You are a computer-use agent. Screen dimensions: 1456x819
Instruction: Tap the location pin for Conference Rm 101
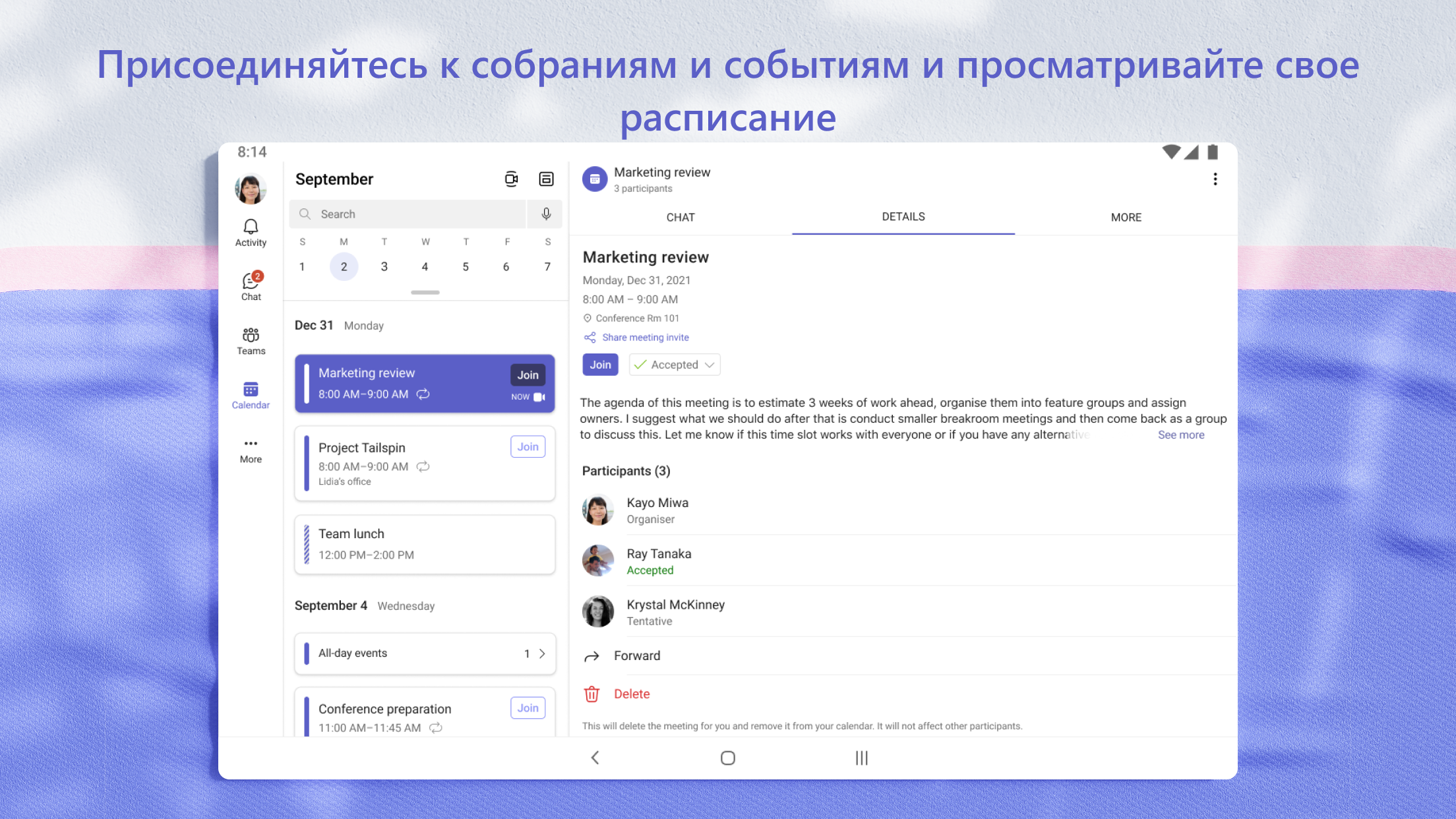tap(588, 318)
